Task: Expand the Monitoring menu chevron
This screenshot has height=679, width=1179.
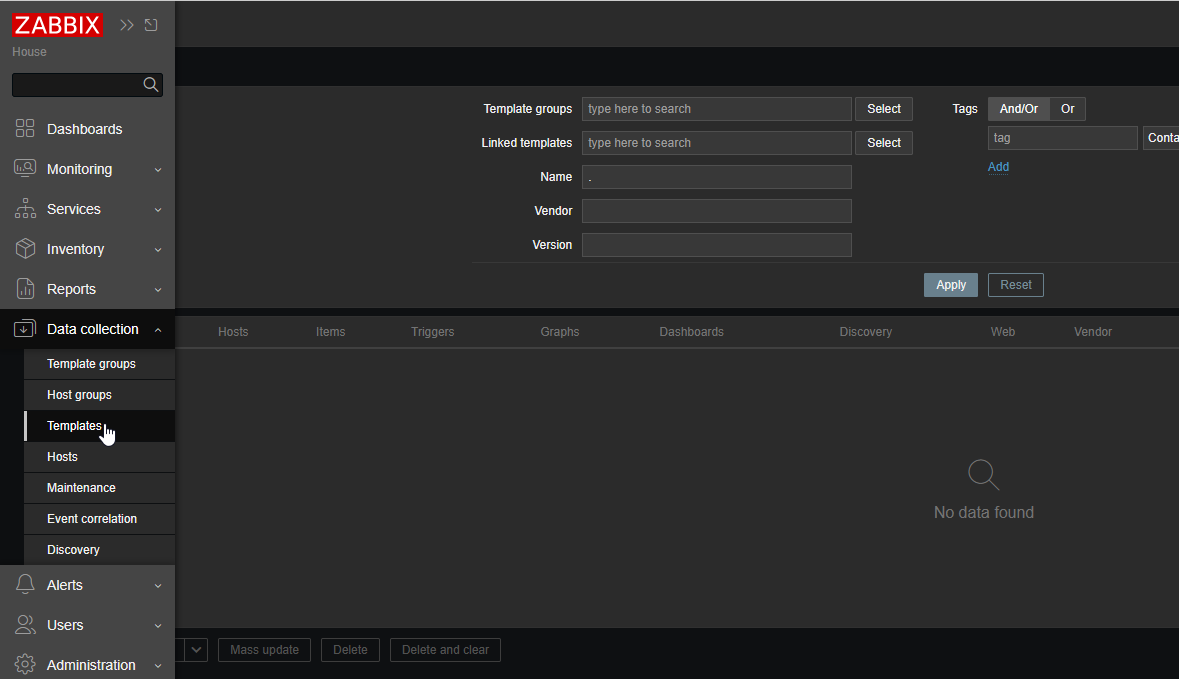Action: tap(158, 170)
